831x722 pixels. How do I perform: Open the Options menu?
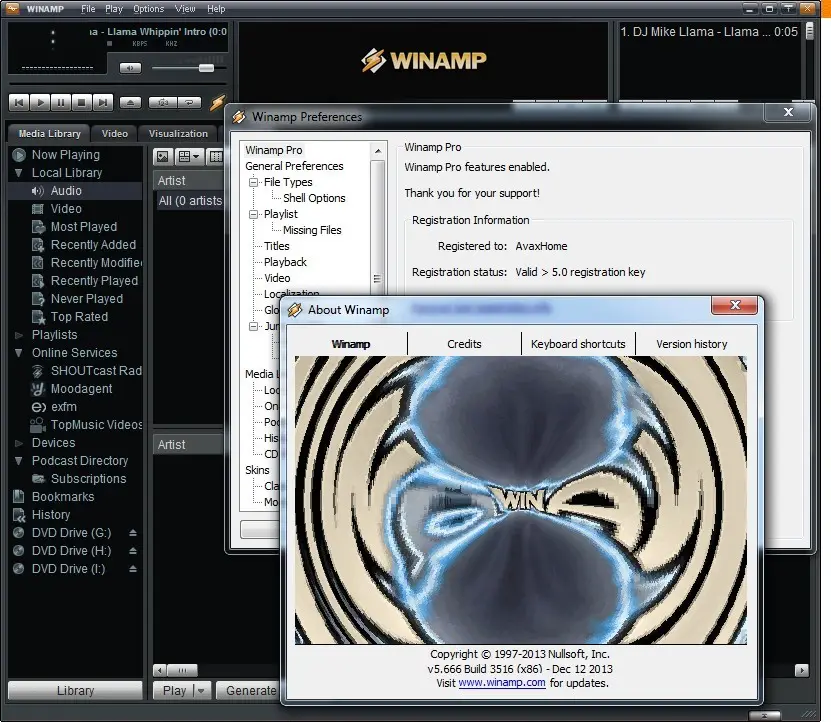148,9
